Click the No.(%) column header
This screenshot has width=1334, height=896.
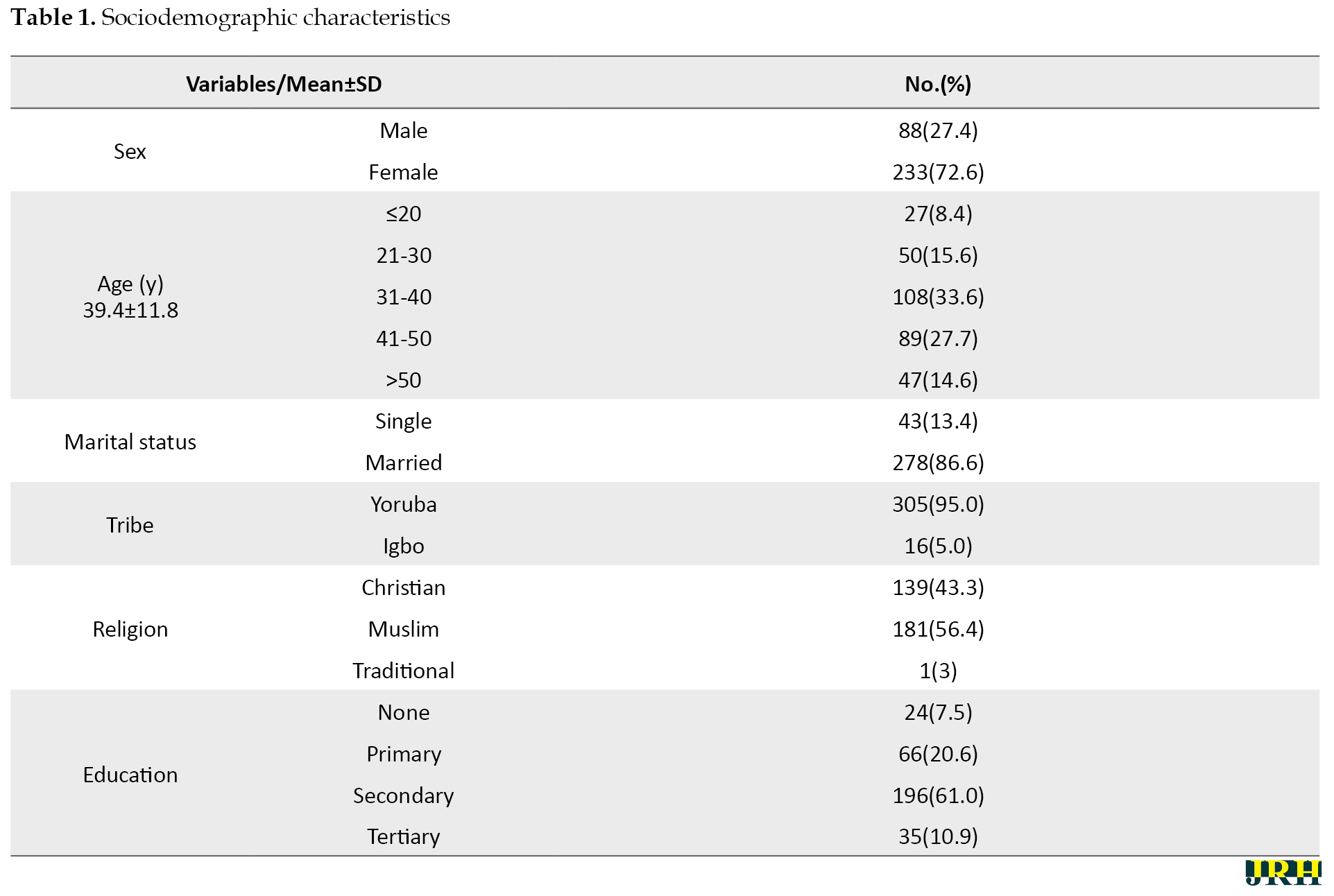938,84
